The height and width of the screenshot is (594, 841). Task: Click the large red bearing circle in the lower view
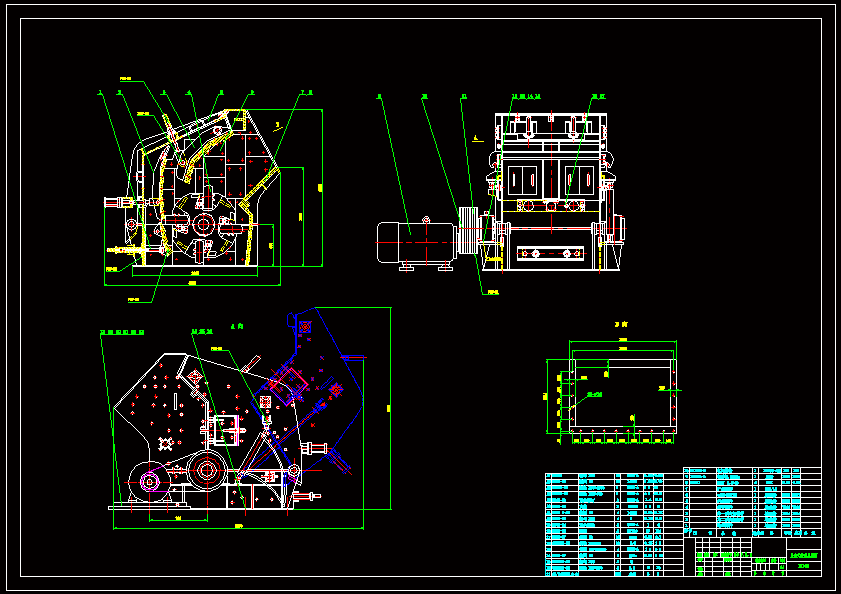tap(206, 470)
